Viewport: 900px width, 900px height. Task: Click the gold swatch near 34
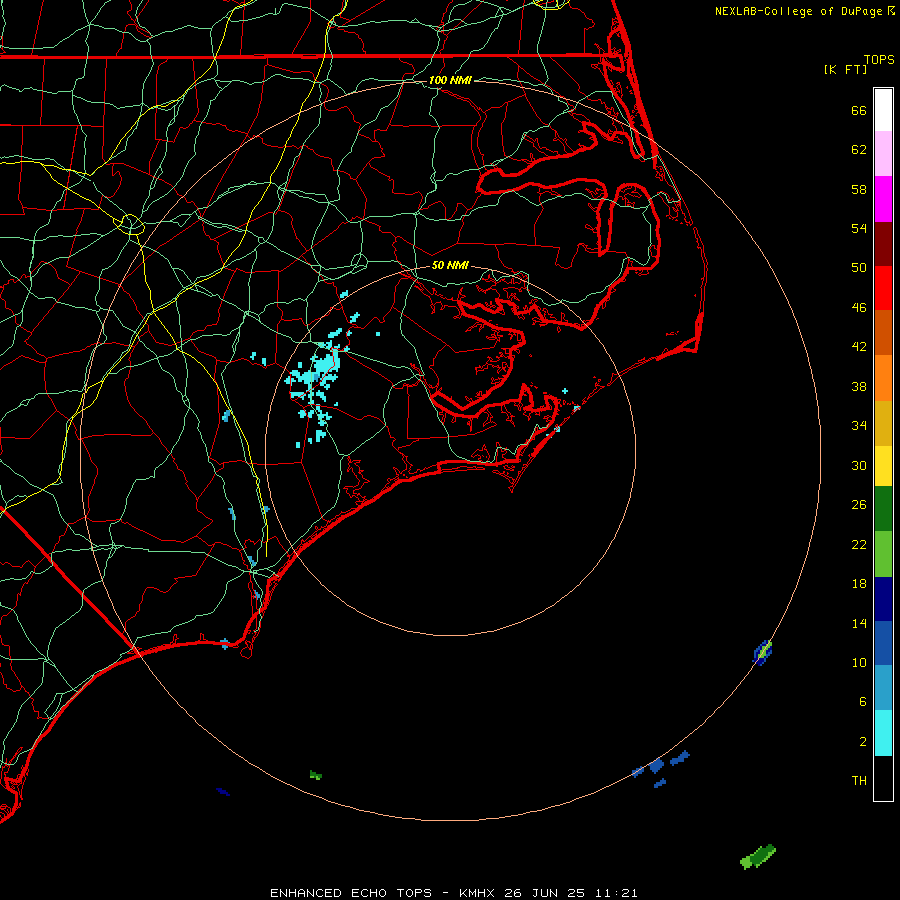[x=883, y=423]
